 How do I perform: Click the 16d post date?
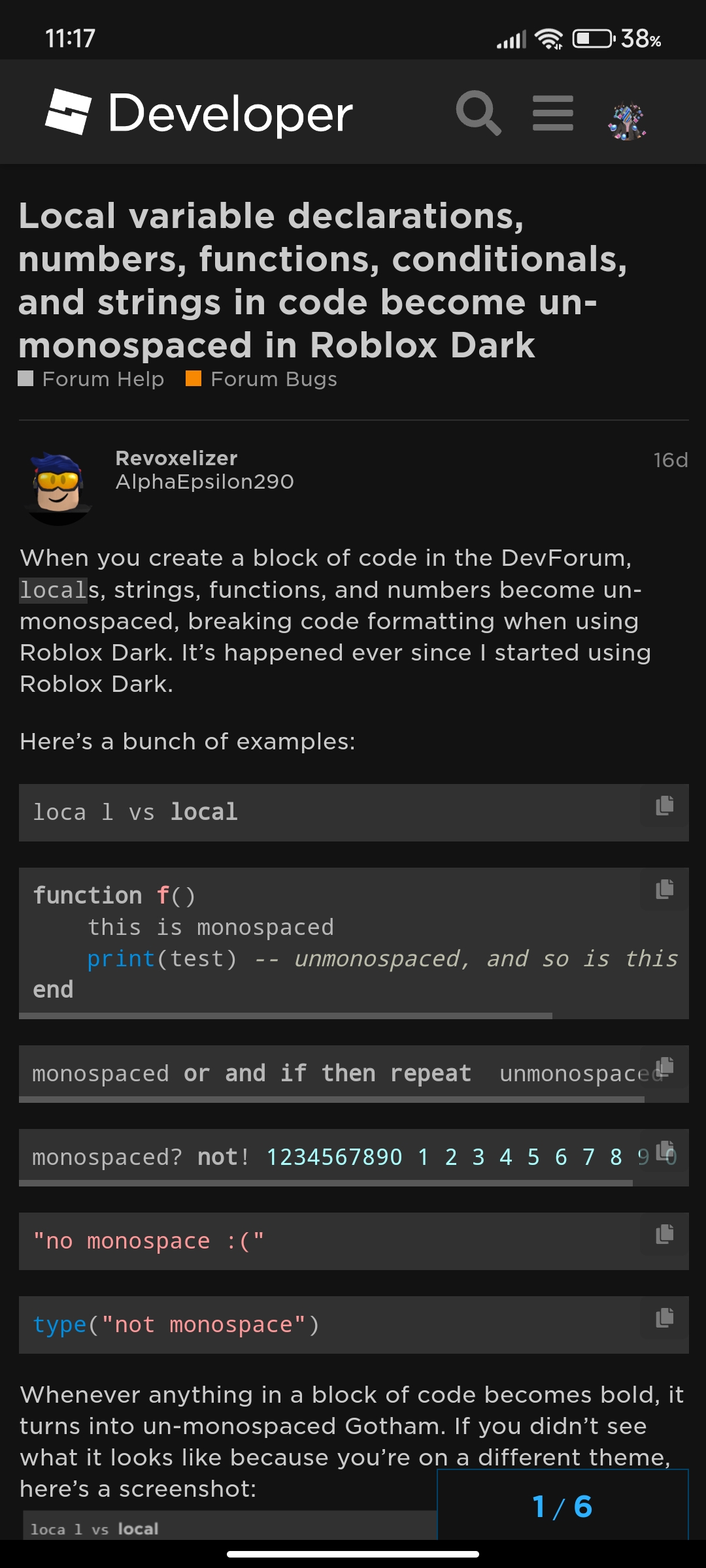point(671,460)
